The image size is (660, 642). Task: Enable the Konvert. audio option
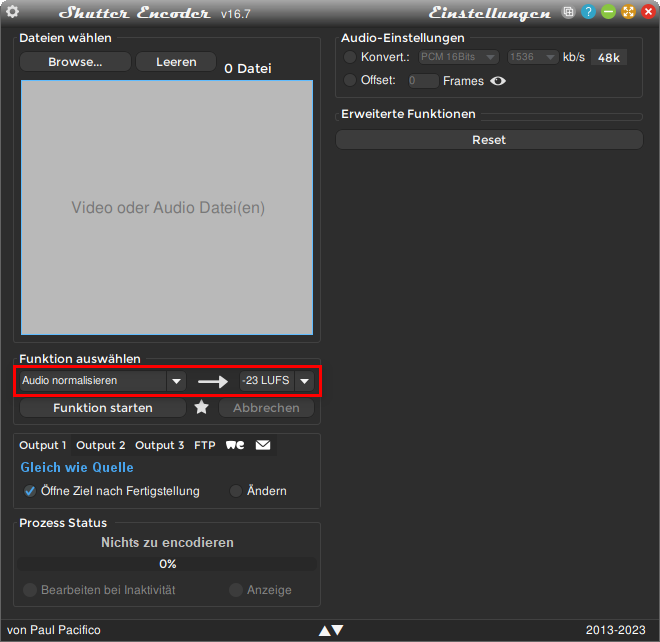tap(350, 57)
